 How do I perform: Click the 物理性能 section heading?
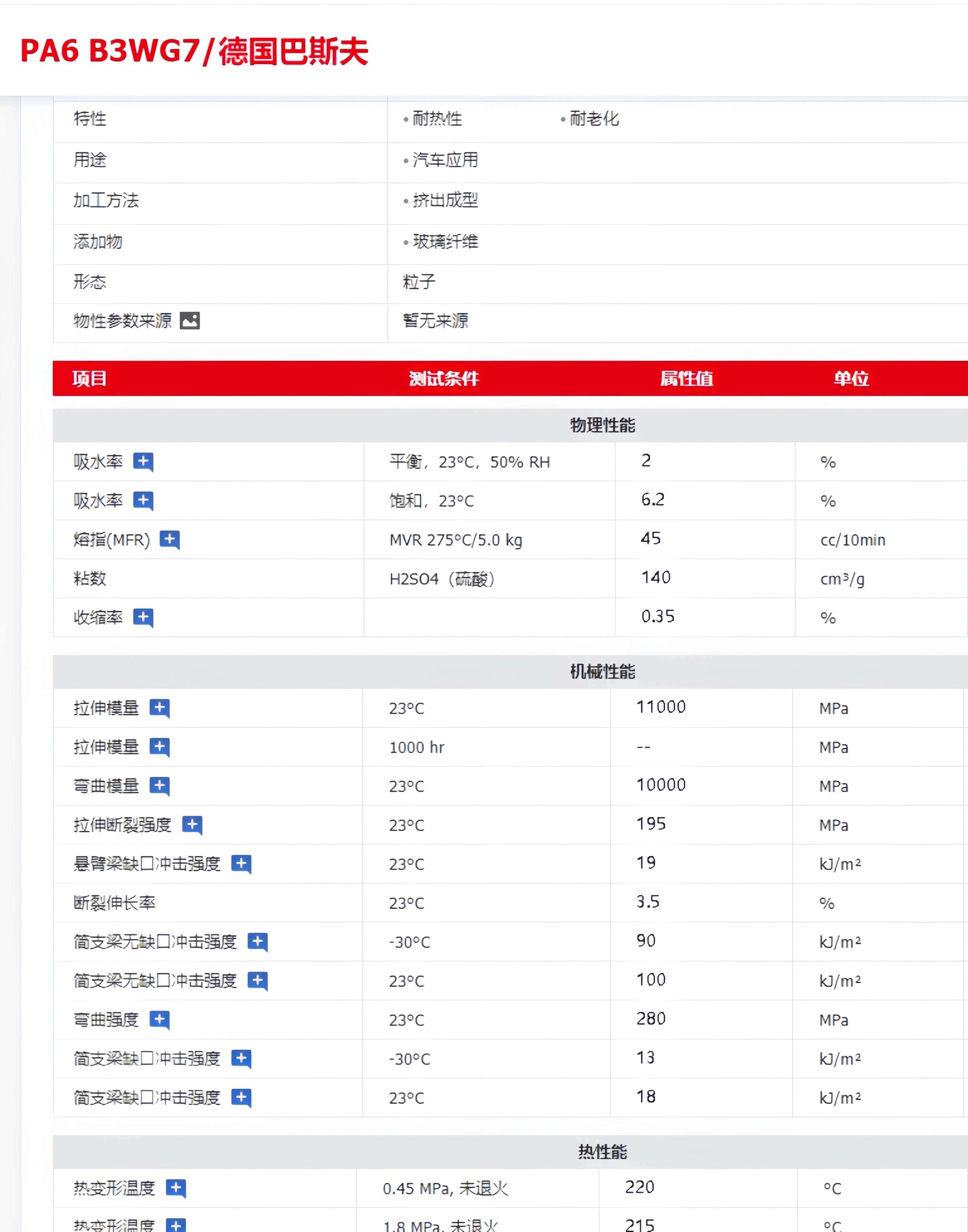(x=602, y=426)
